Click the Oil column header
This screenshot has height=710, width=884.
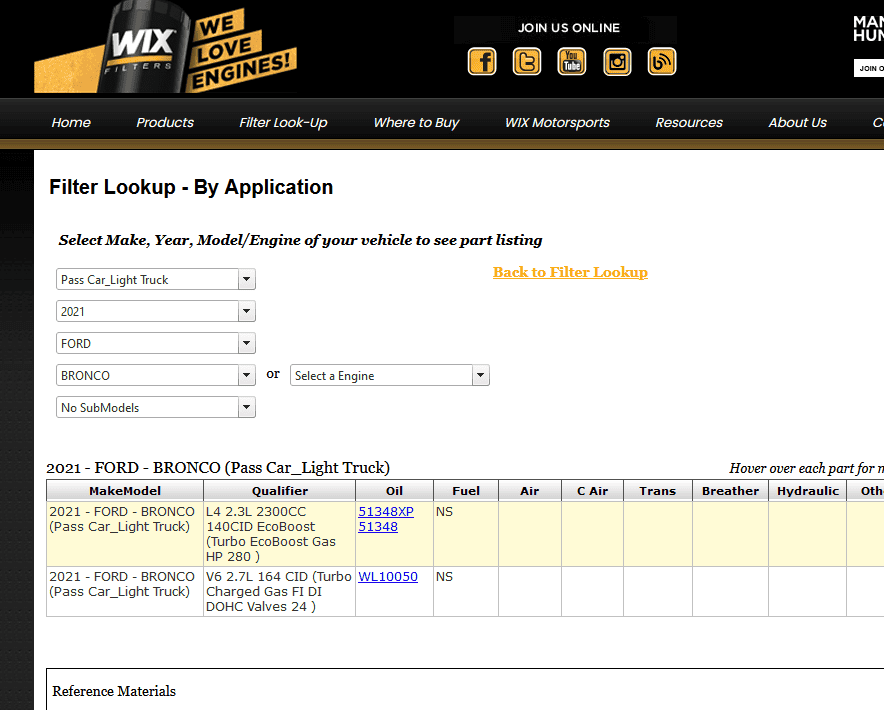(395, 491)
